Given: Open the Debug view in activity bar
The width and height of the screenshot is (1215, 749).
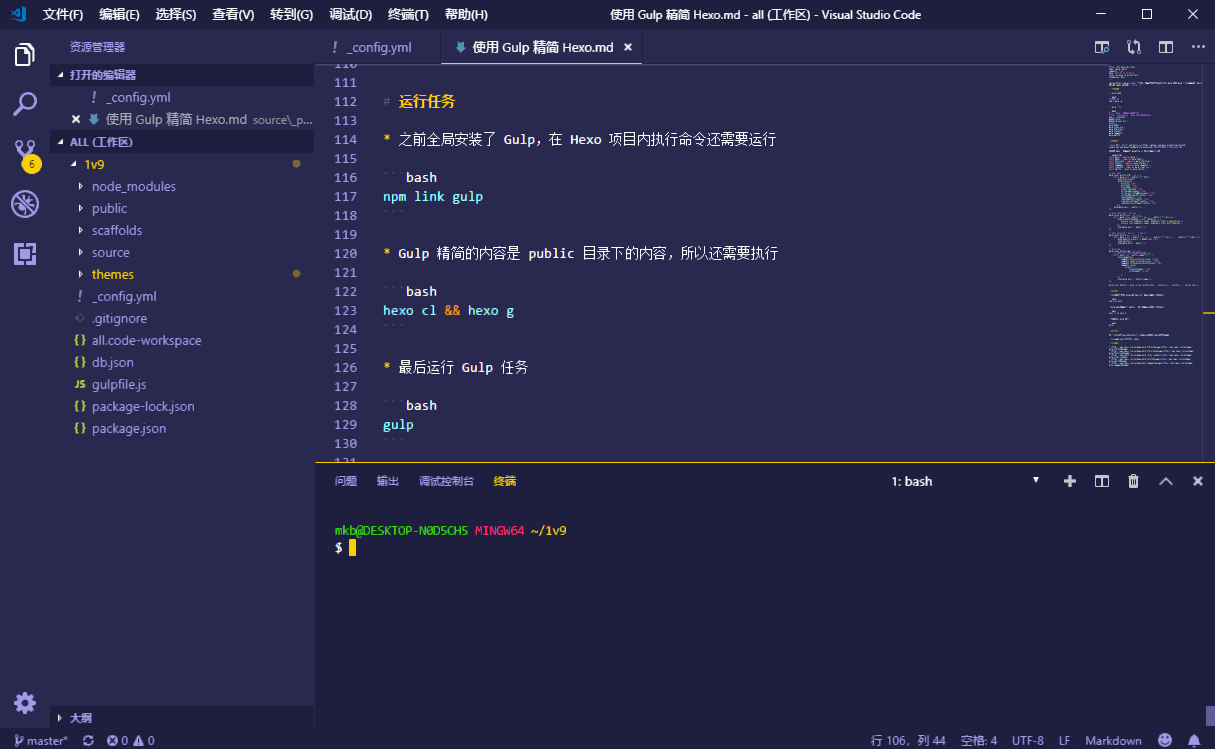Looking at the screenshot, I should [x=25, y=205].
